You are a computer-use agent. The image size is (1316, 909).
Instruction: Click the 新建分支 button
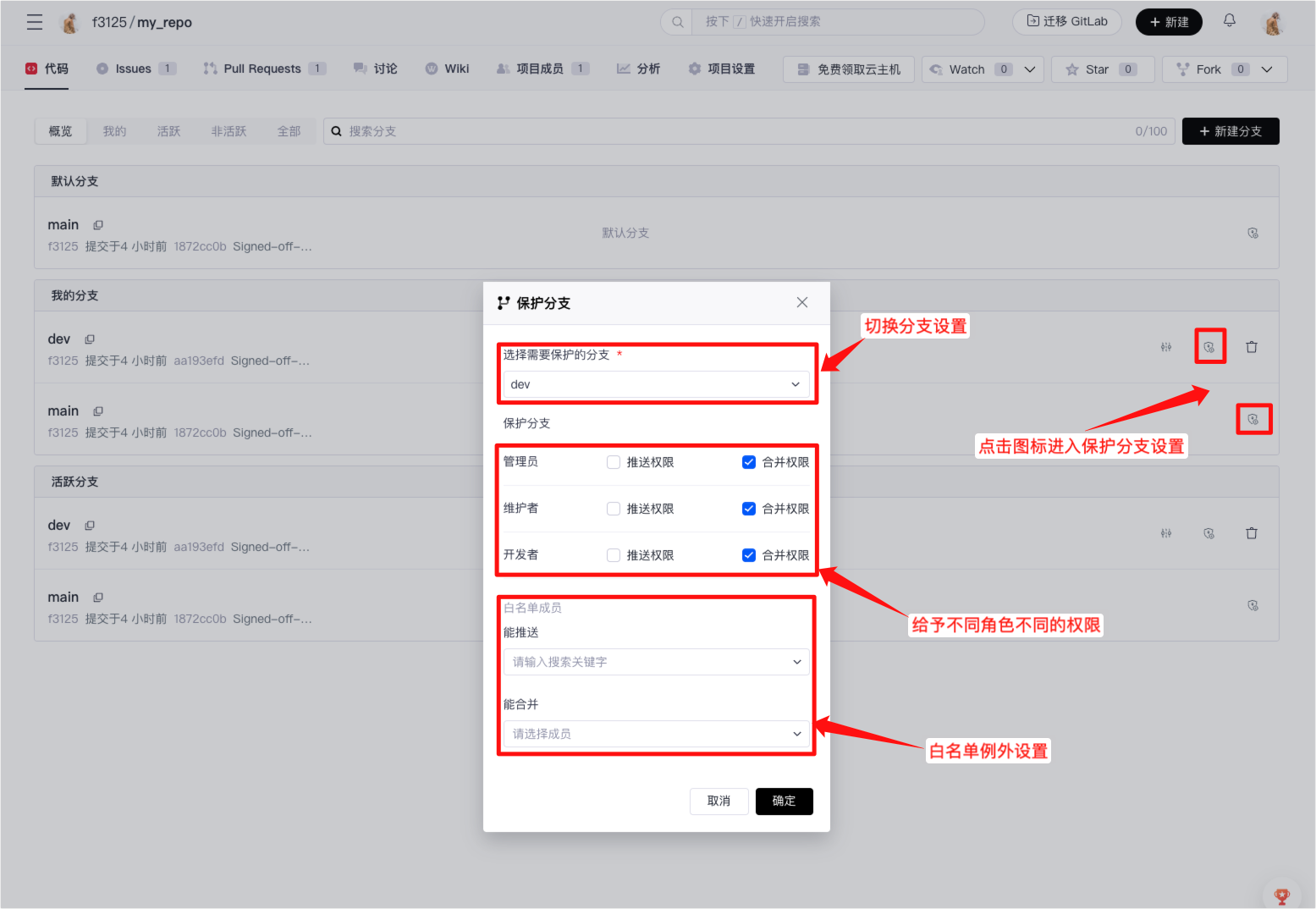1230,131
